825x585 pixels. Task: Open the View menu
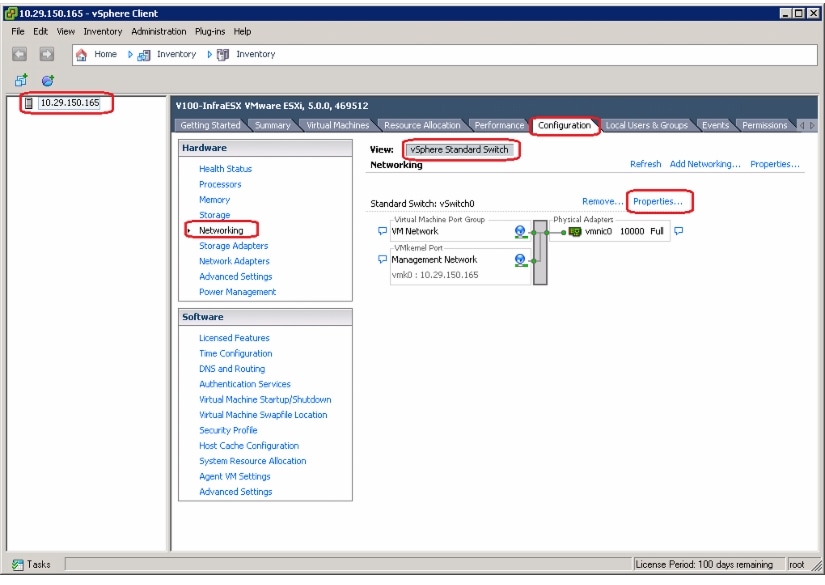tap(66, 32)
